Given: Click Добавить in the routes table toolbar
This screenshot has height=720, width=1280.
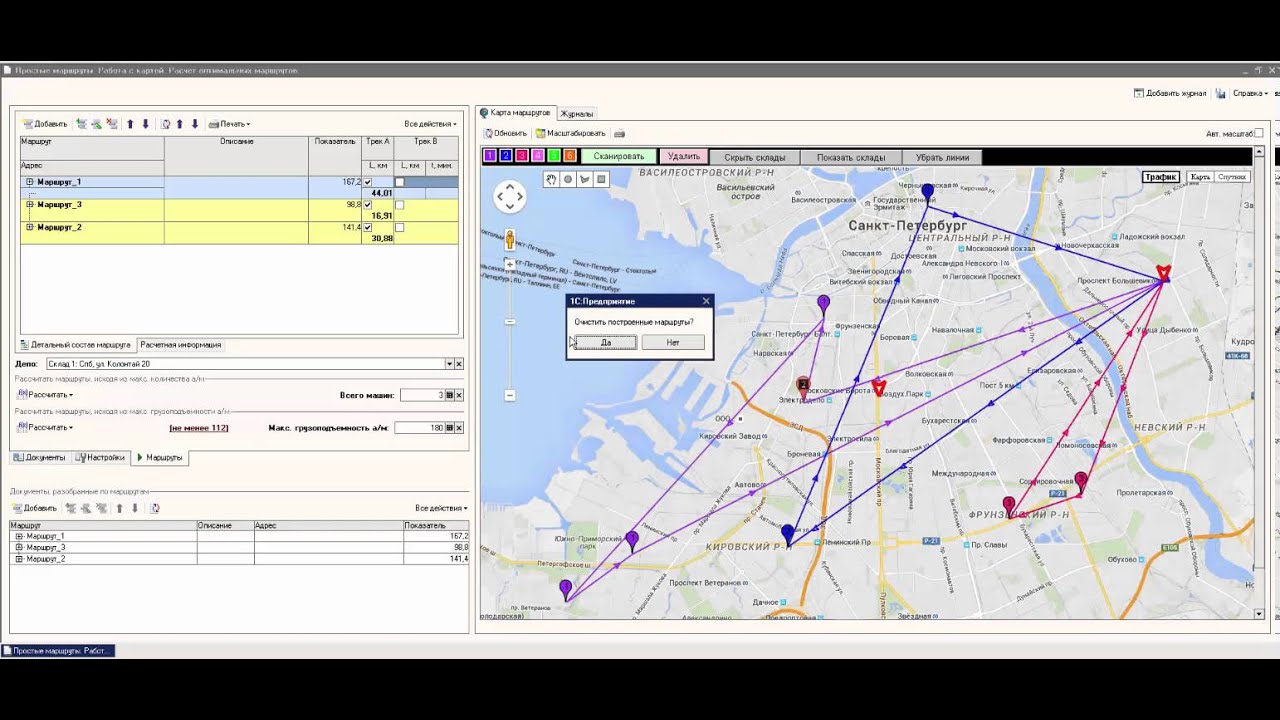Looking at the screenshot, I should (x=45, y=124).
